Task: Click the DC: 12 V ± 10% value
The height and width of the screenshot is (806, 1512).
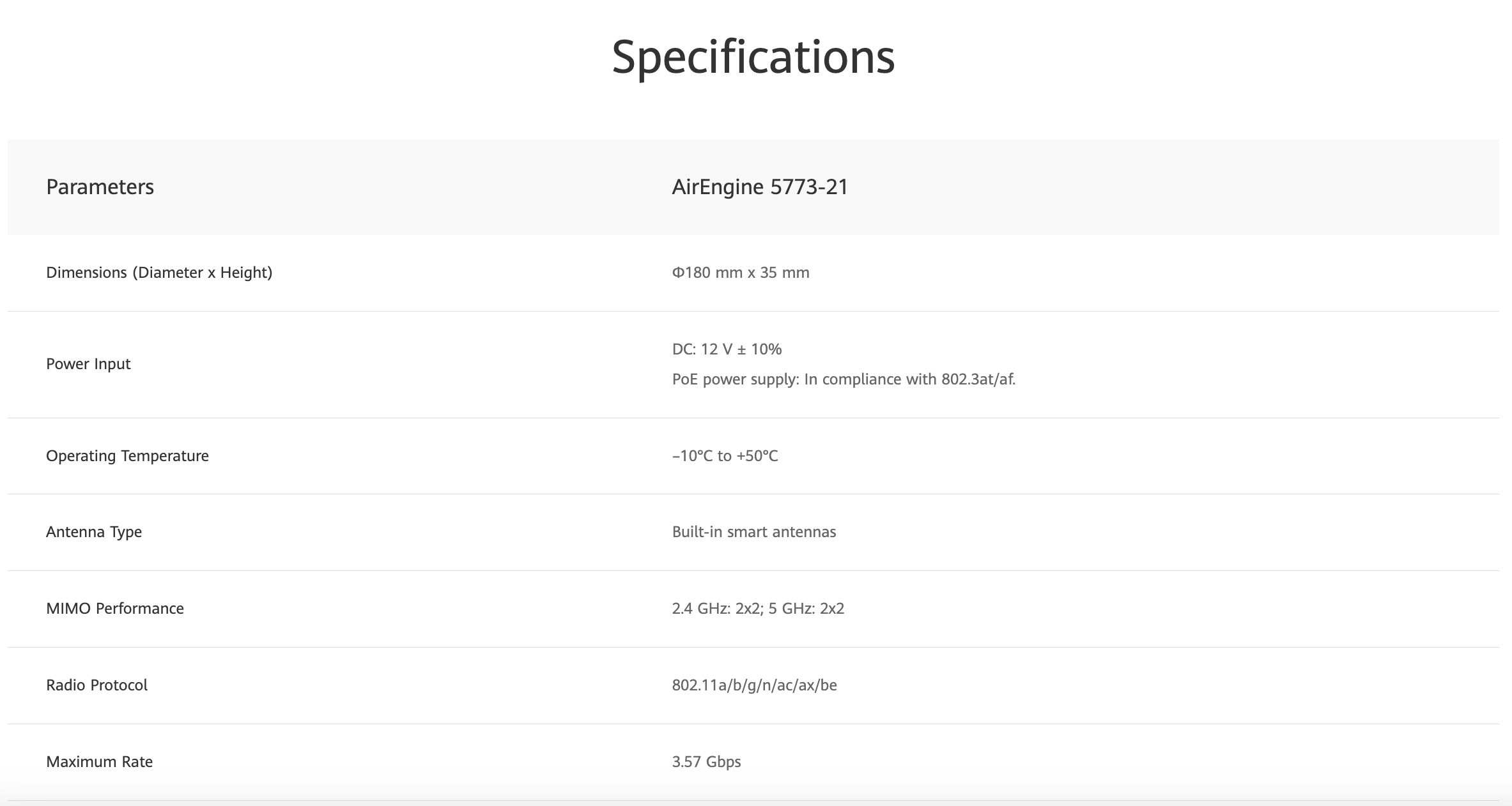Action: point(727,349)
